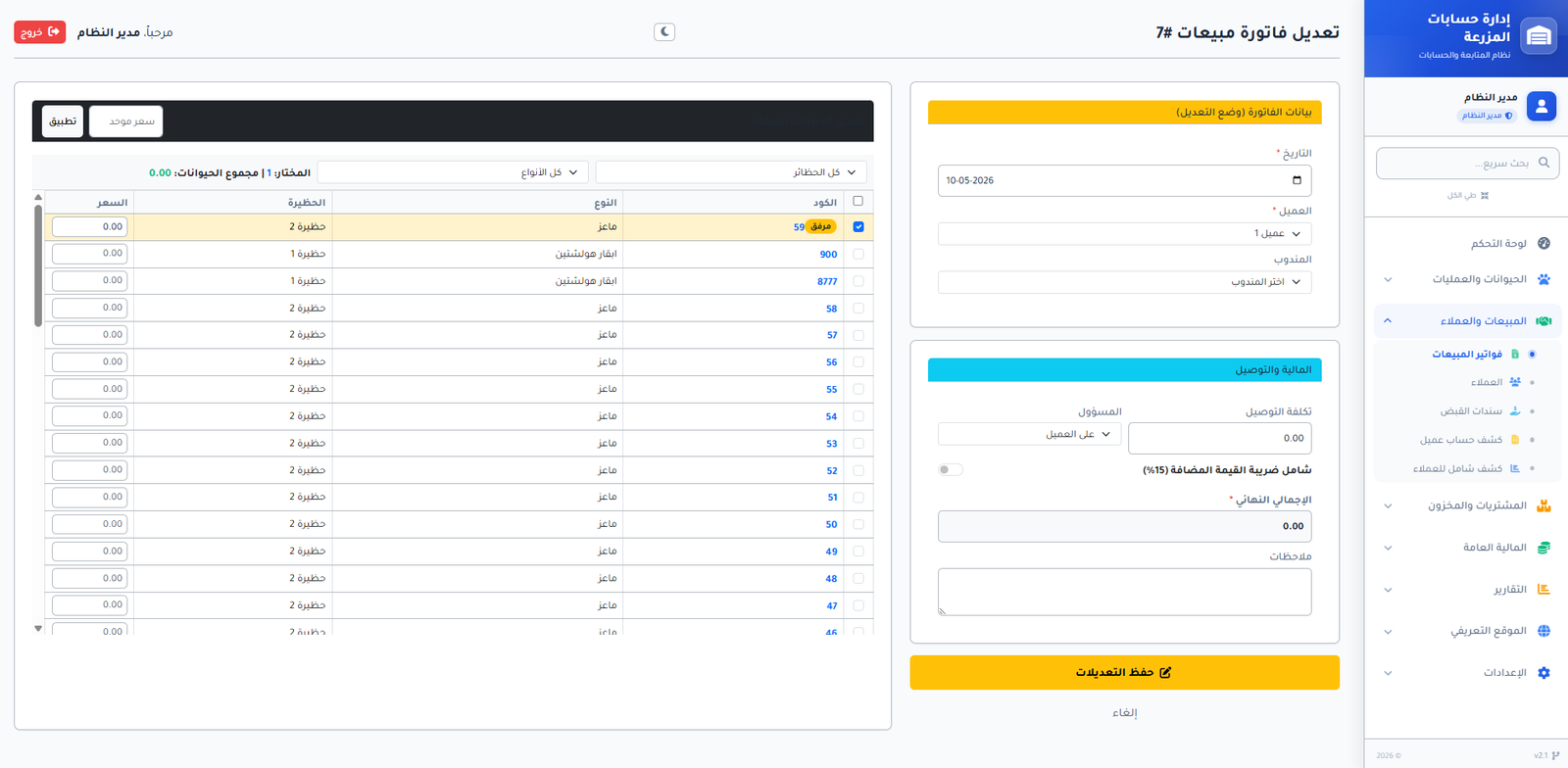
Task: Toggle dark mode moon icon
Action: click(664, 32)
